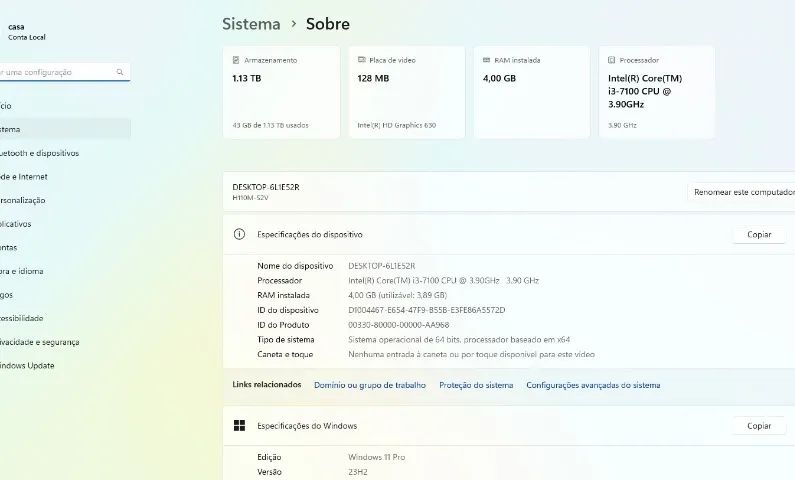
Task: Click the Tipo de sistema 64 bits value
Action: pyautogui.click(x=459, y=340)
